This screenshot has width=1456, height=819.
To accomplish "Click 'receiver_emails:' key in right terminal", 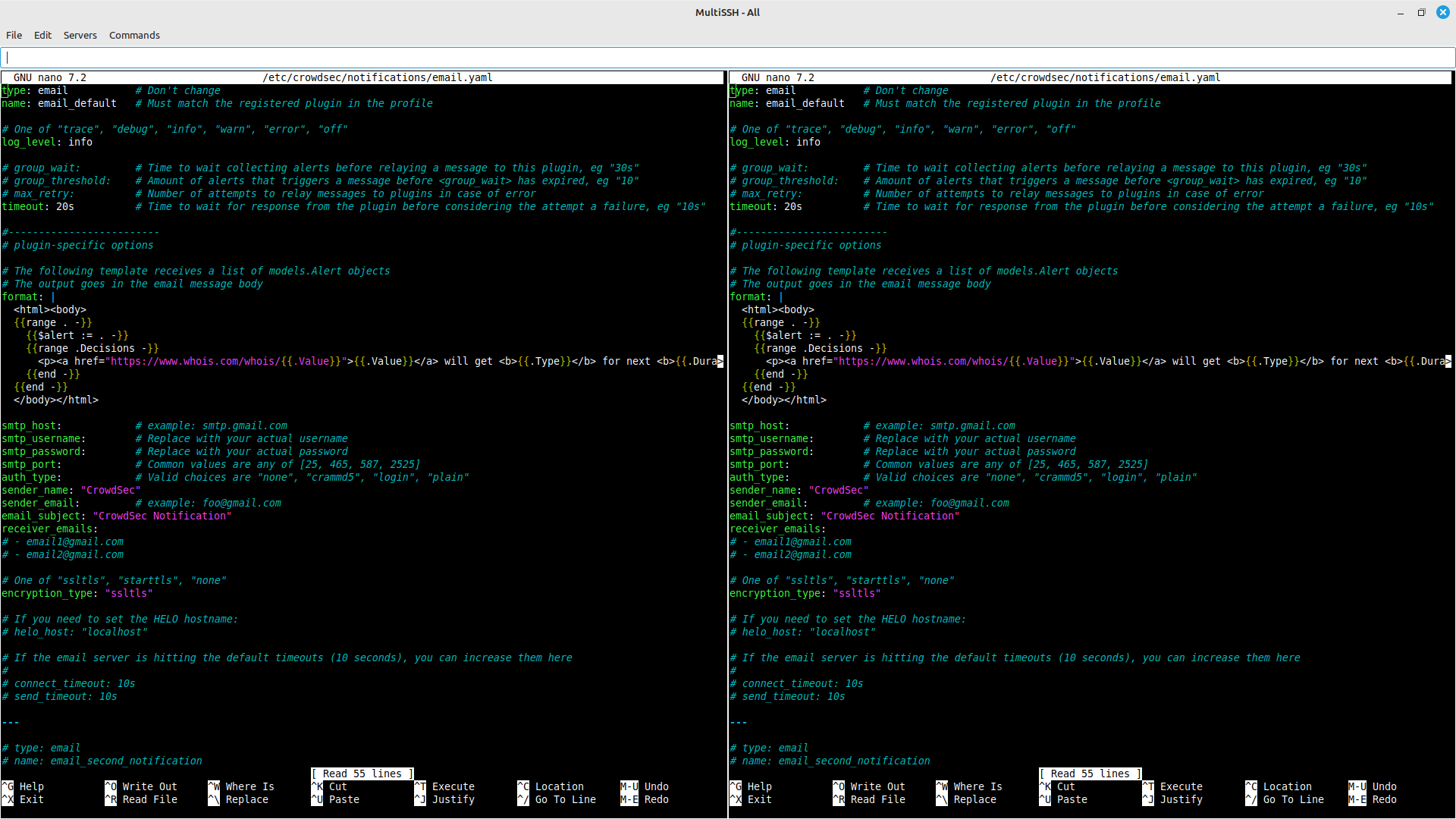I will [778, 529].
